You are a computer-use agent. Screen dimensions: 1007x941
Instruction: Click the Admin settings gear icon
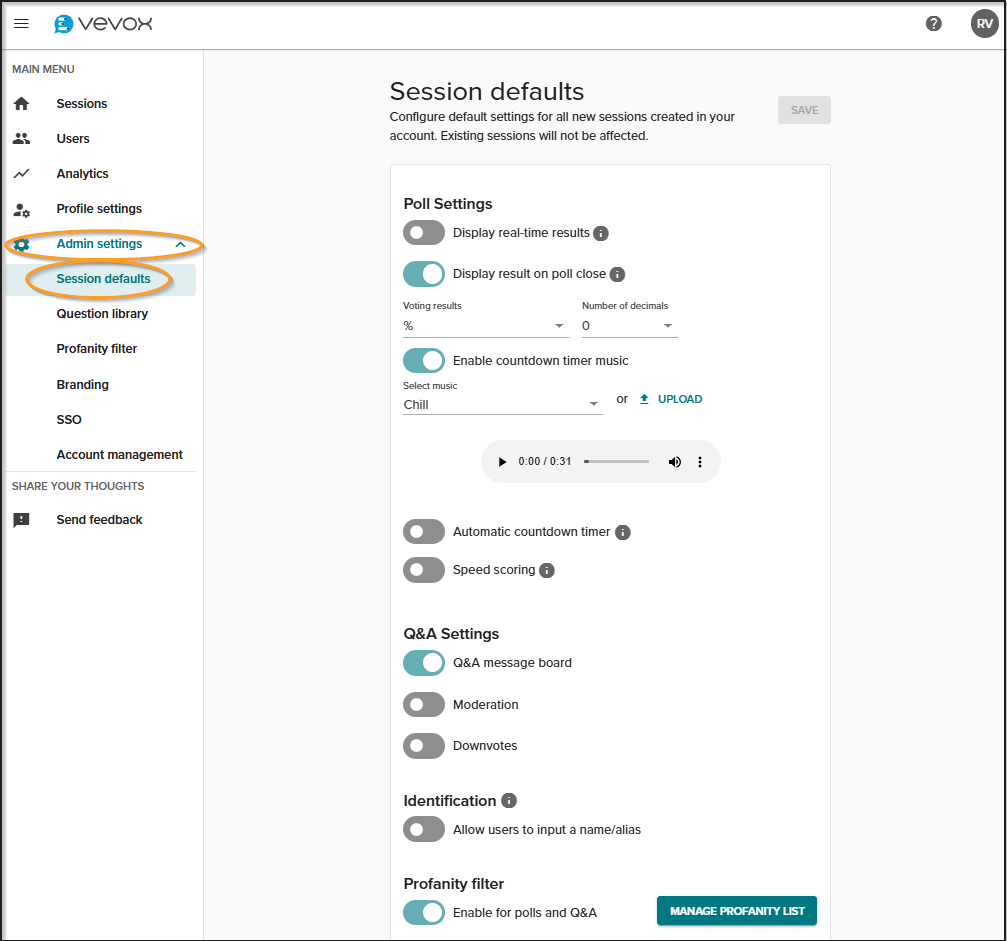[20, 243]
